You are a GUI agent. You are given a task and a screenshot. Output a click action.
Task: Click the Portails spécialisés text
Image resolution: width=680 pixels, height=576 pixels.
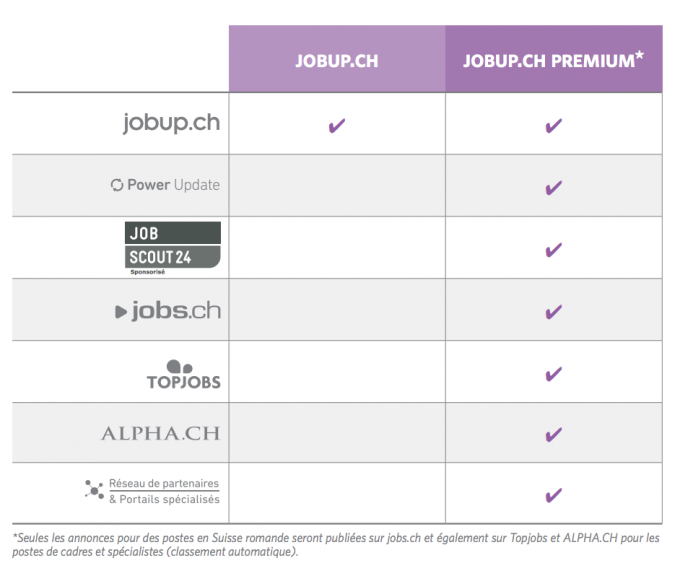pos(170,499)
